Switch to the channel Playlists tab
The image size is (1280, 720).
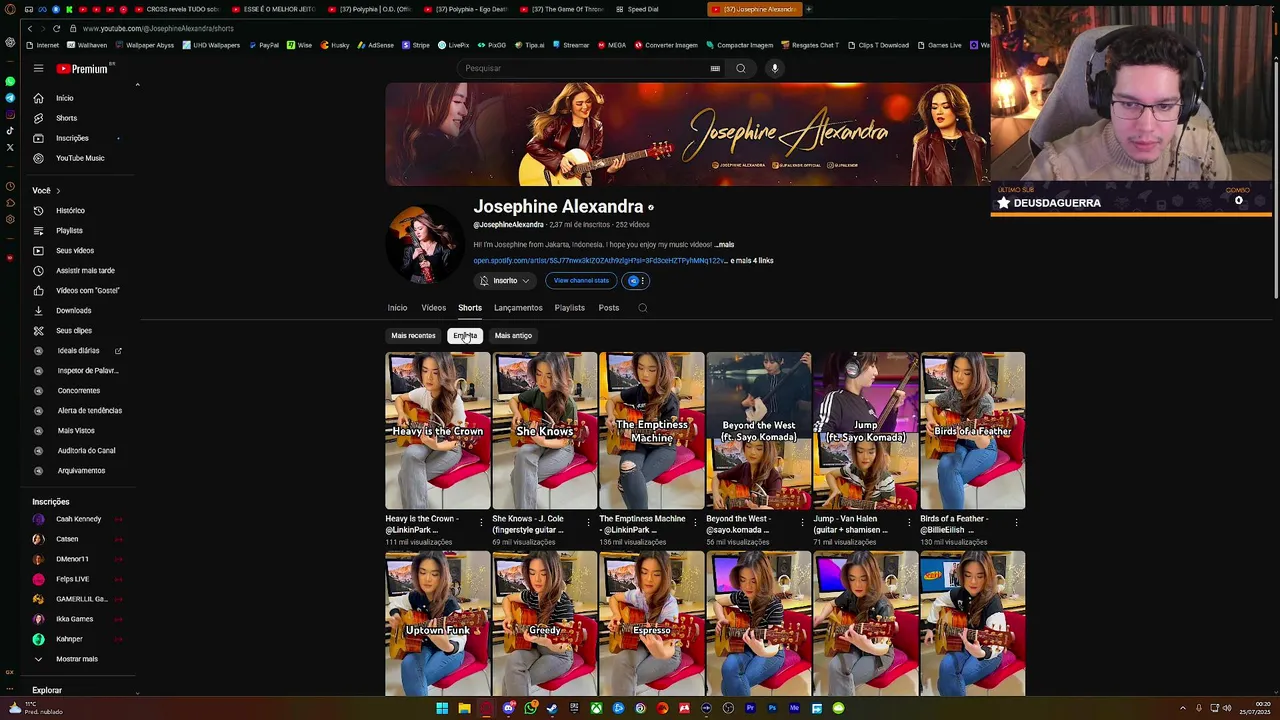tap(570, 308)
